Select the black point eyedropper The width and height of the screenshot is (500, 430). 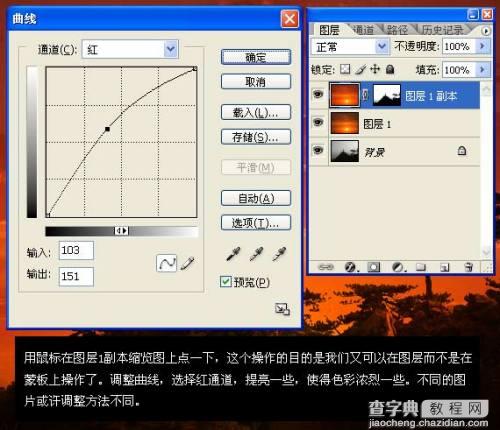coord(233,254)
